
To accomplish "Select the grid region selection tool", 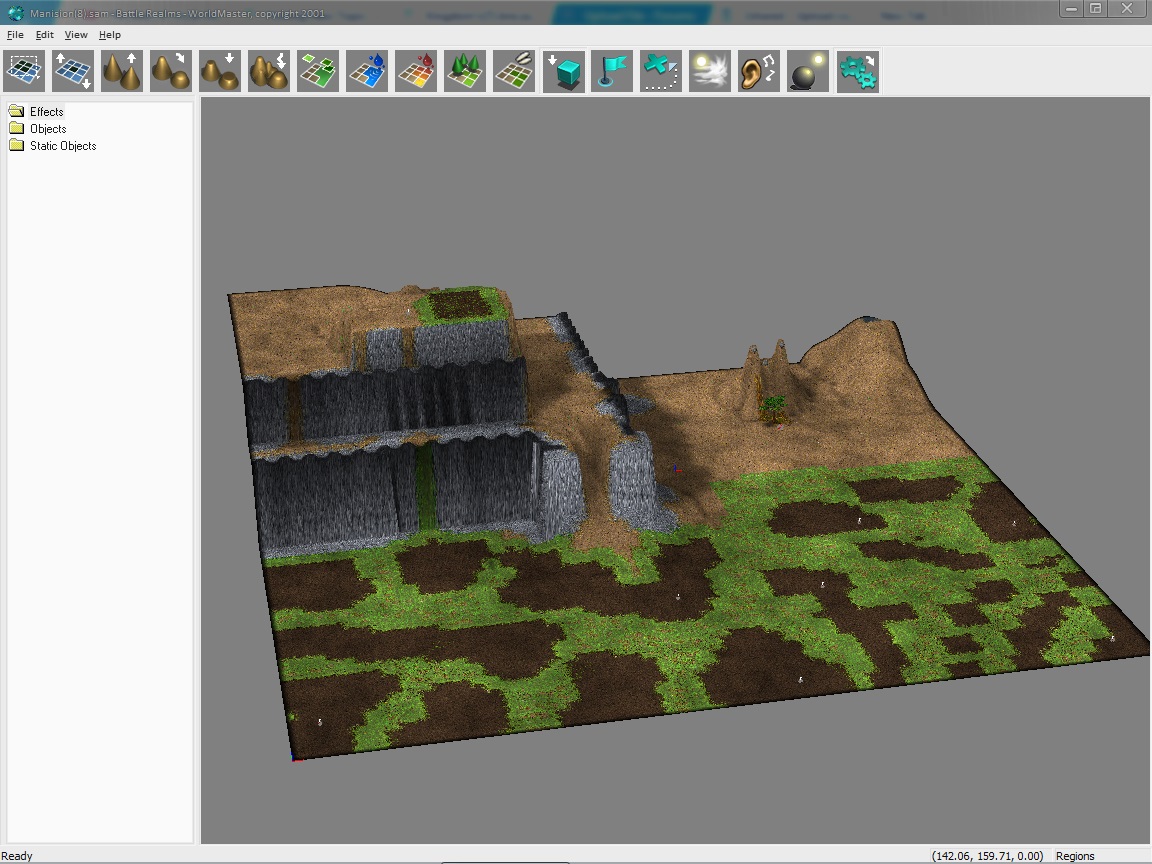I will click(x=24, y=71).
